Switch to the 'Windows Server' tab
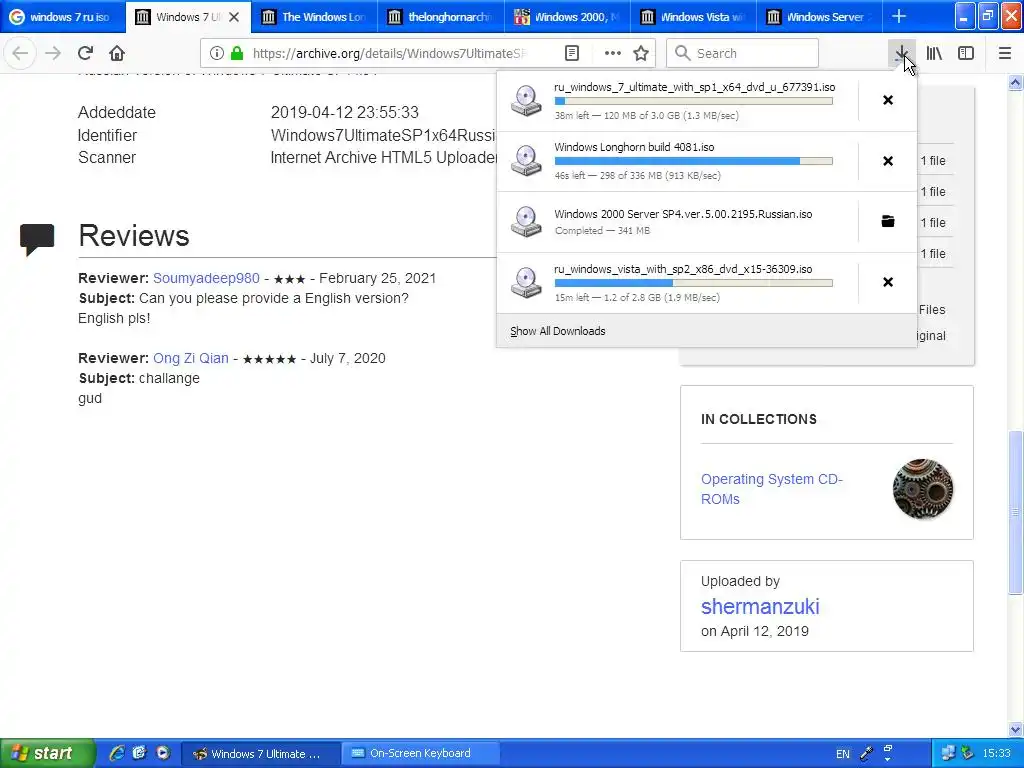 (x=819, y=17)
